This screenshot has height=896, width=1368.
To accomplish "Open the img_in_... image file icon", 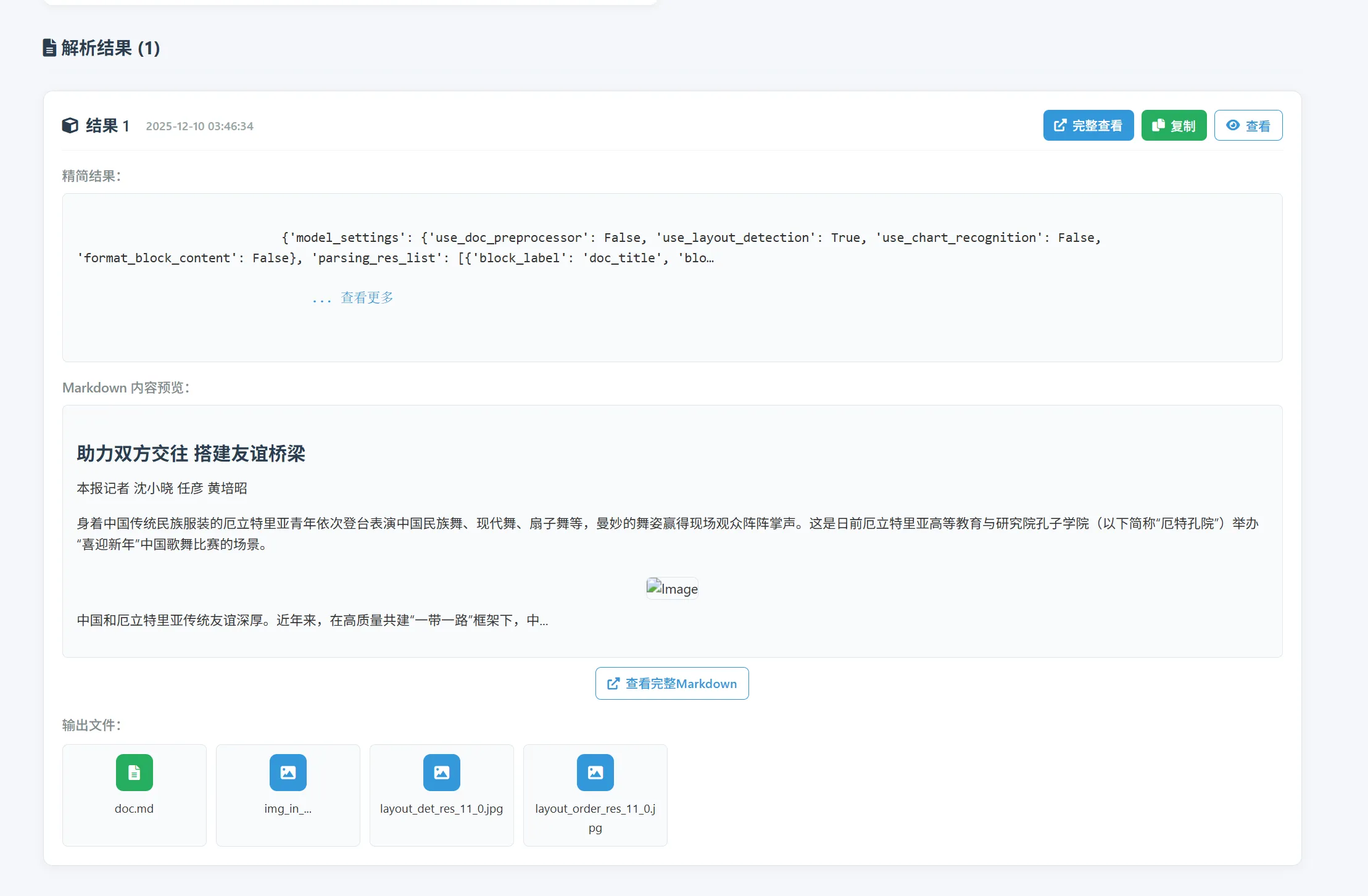I will tap(288, 772).
